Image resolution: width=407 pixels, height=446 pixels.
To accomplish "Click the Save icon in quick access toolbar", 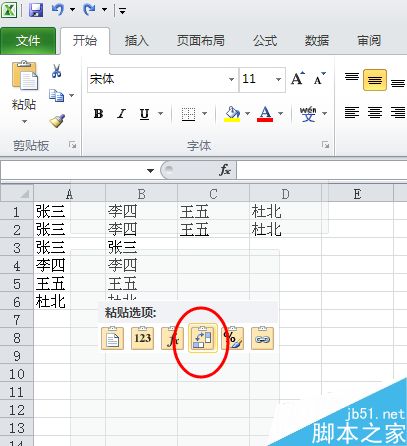I will [x=36, y=10].
